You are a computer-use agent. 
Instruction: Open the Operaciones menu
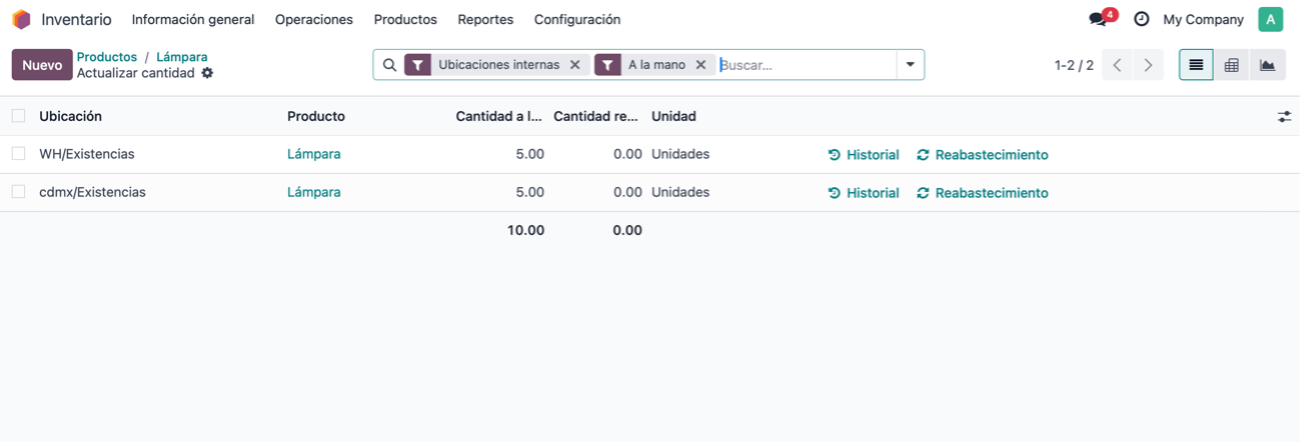tap(314, 20)
